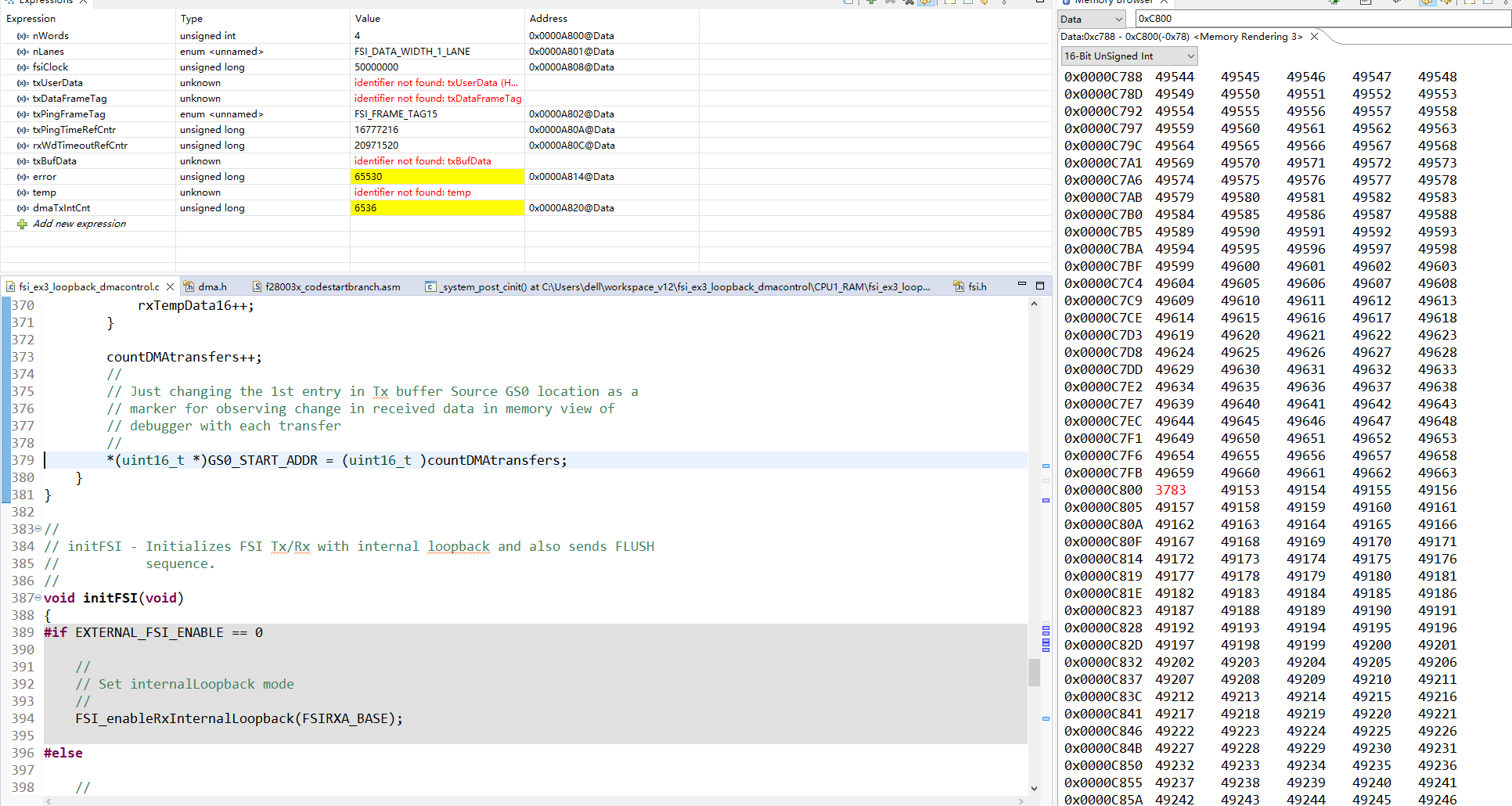Click the FSI_enableRxInternalLoopback(FSIRXA_BASE) line
Image resolution: width=1512 pixels, height=806 pixels.
pos(239,718)
